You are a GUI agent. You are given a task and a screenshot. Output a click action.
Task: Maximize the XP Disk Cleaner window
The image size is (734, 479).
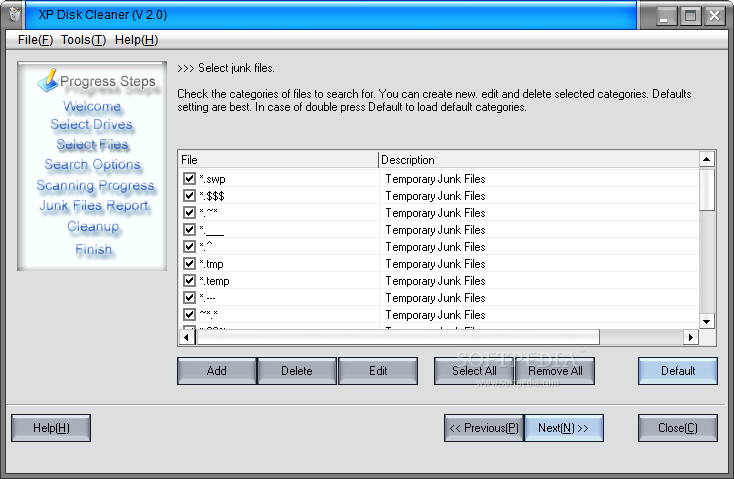click(x=690, y=15)
